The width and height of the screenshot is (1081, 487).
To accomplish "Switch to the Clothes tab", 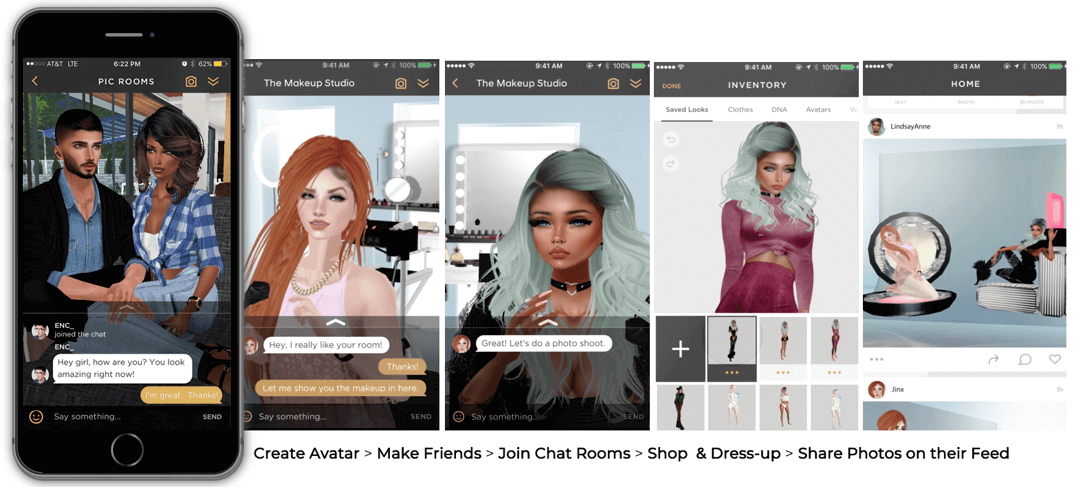I will pos(740,109).
